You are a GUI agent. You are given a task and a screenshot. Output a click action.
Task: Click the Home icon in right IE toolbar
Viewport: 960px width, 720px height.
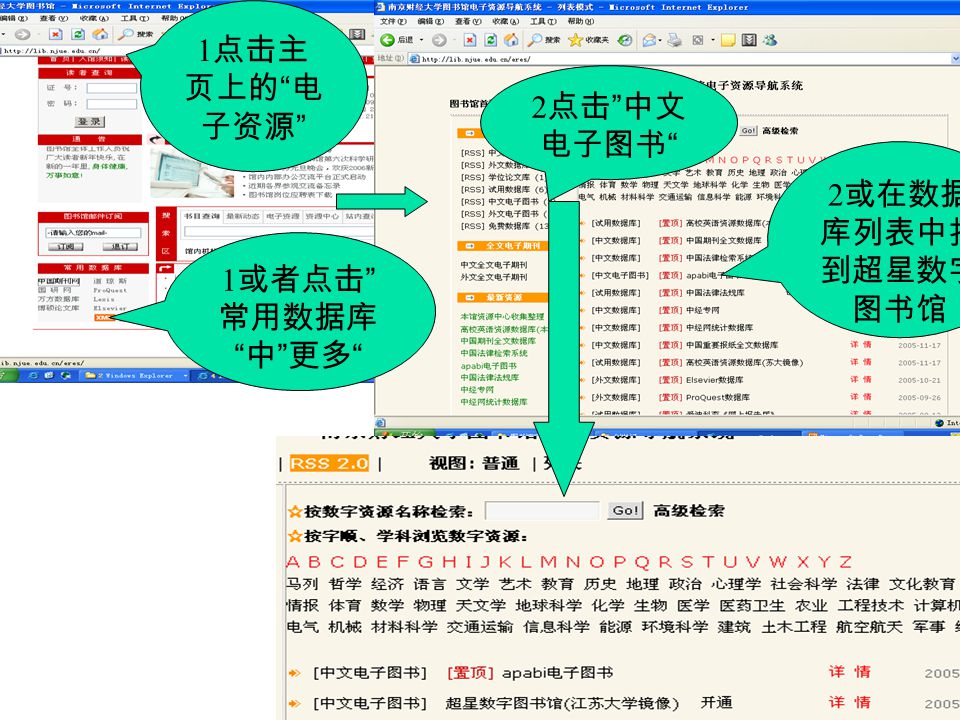point(511,40)
